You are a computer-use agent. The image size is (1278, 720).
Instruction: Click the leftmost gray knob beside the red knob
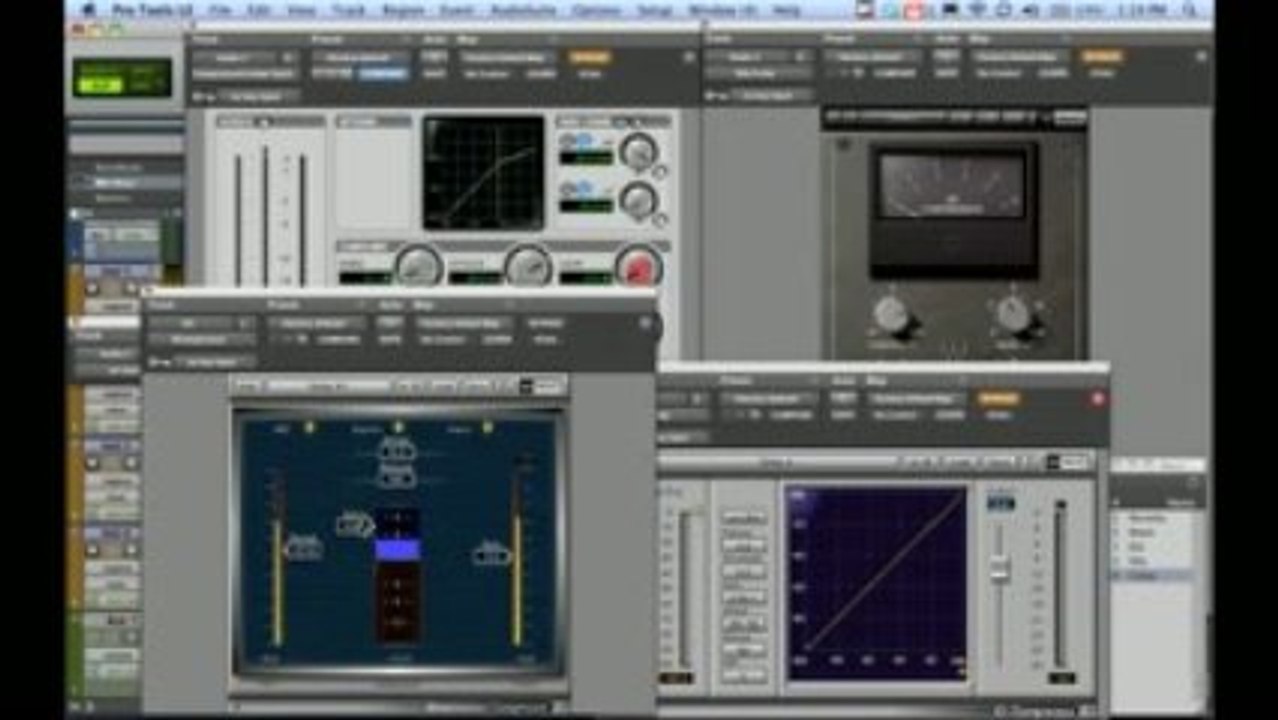[x=418, y=267]
